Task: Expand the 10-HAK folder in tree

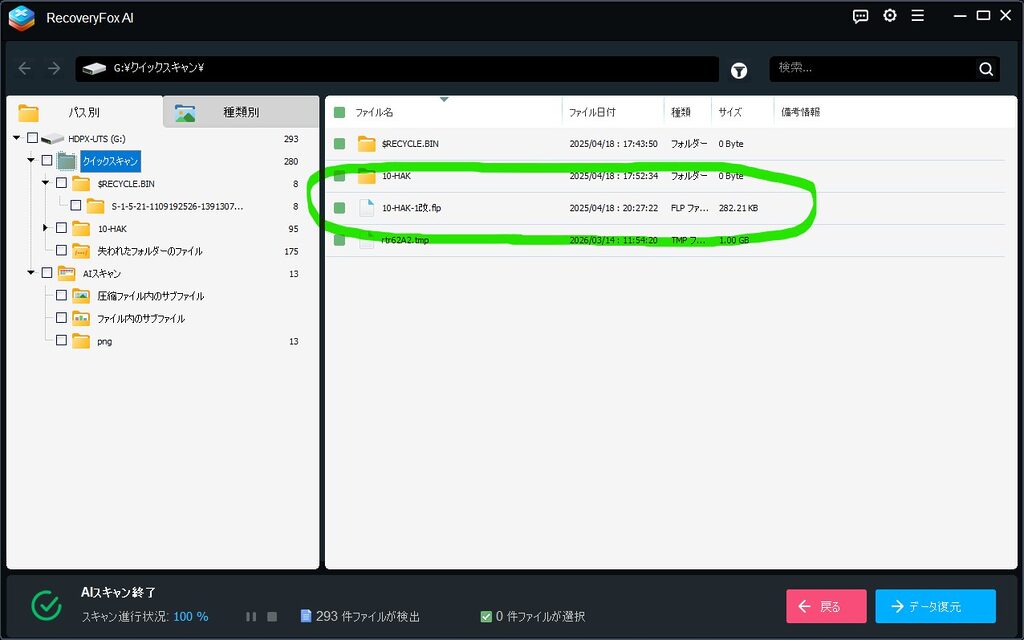Action: tap(45, 228)
